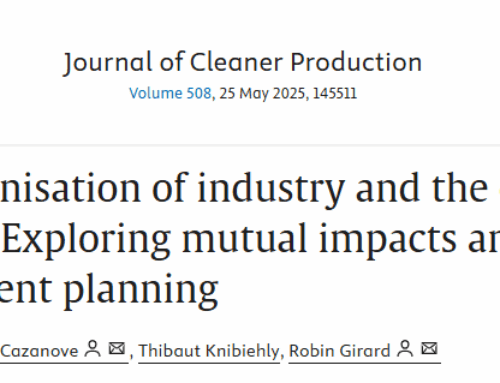Click the Cazanove author name
The height and width of the screenshot is (383, 500).
coord(39,351)
